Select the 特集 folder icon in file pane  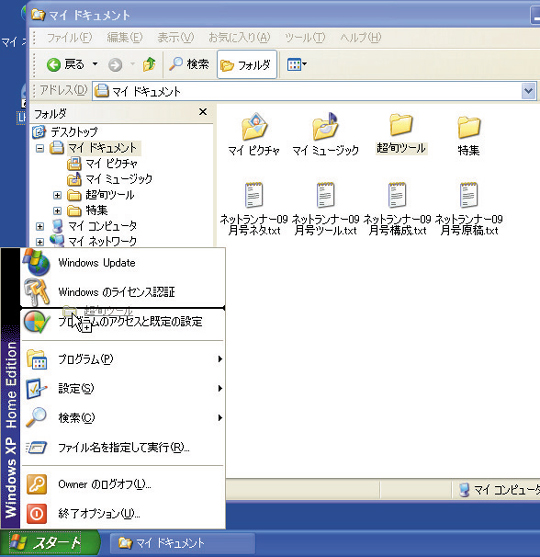(x=469, y=127)
